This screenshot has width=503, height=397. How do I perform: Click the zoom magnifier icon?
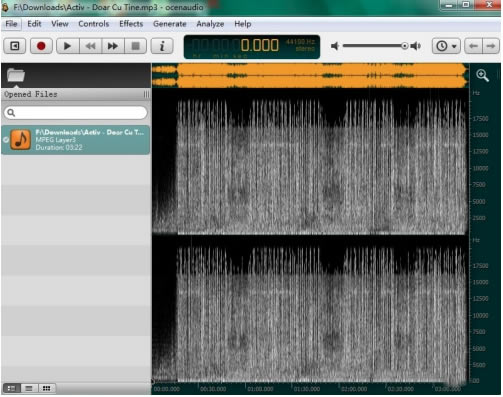(x=482, y=75)
